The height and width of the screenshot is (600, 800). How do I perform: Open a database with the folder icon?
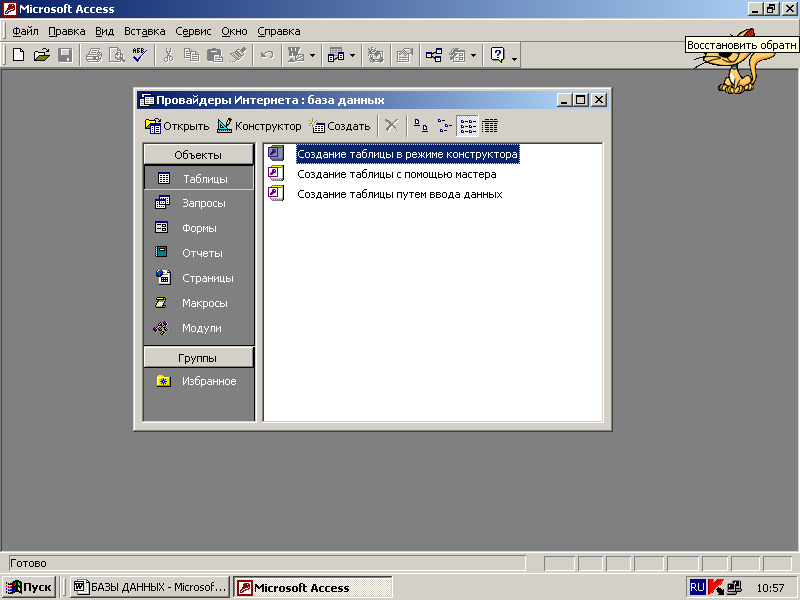click(41, 55)
